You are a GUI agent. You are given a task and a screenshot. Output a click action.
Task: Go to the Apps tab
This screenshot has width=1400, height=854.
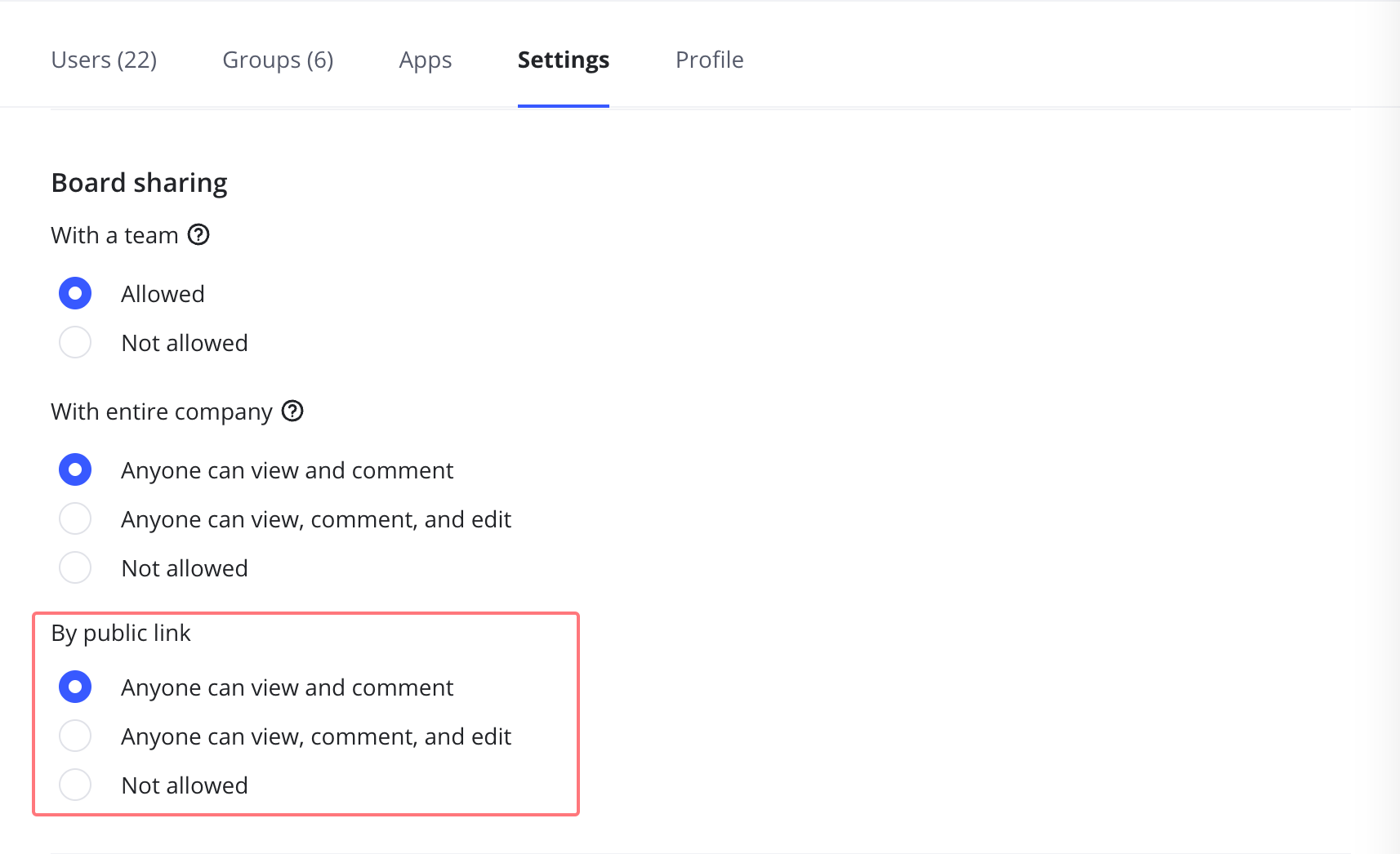(x=425, y=60)
